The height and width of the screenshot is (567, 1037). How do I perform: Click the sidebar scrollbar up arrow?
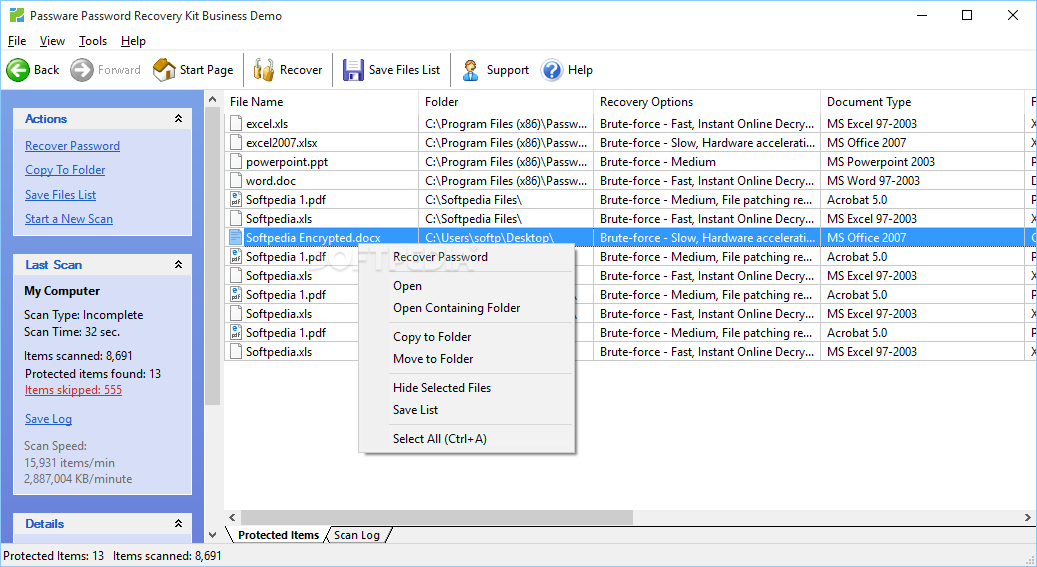(212, 100)
